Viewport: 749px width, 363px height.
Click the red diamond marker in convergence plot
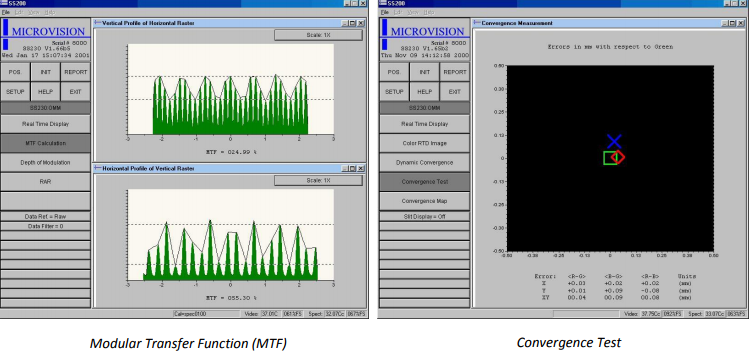(x=619, y=157)
